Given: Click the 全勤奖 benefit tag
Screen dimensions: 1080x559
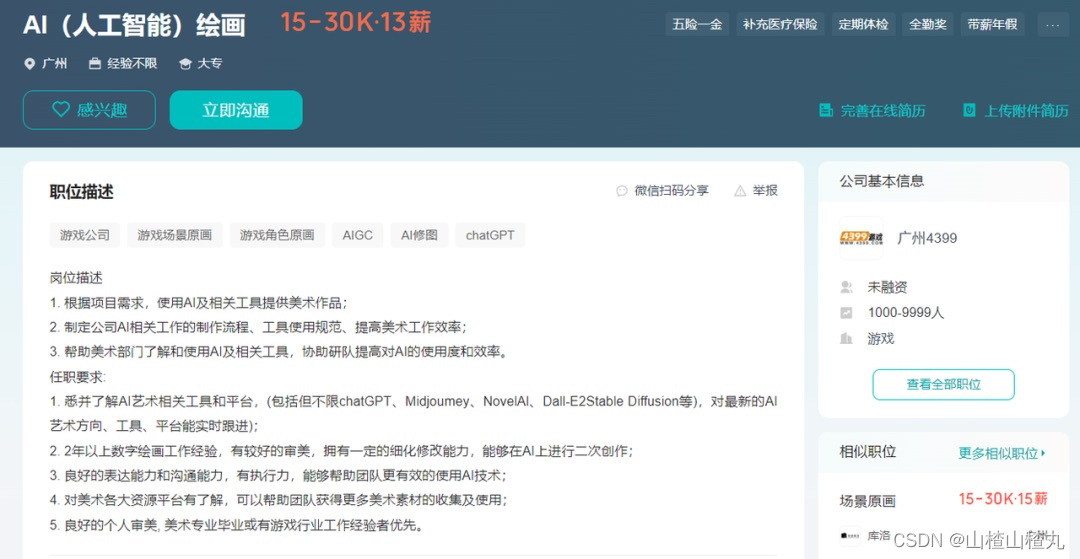Looking at the screenshot, I should pyautogui.click(x=928, y=24).
